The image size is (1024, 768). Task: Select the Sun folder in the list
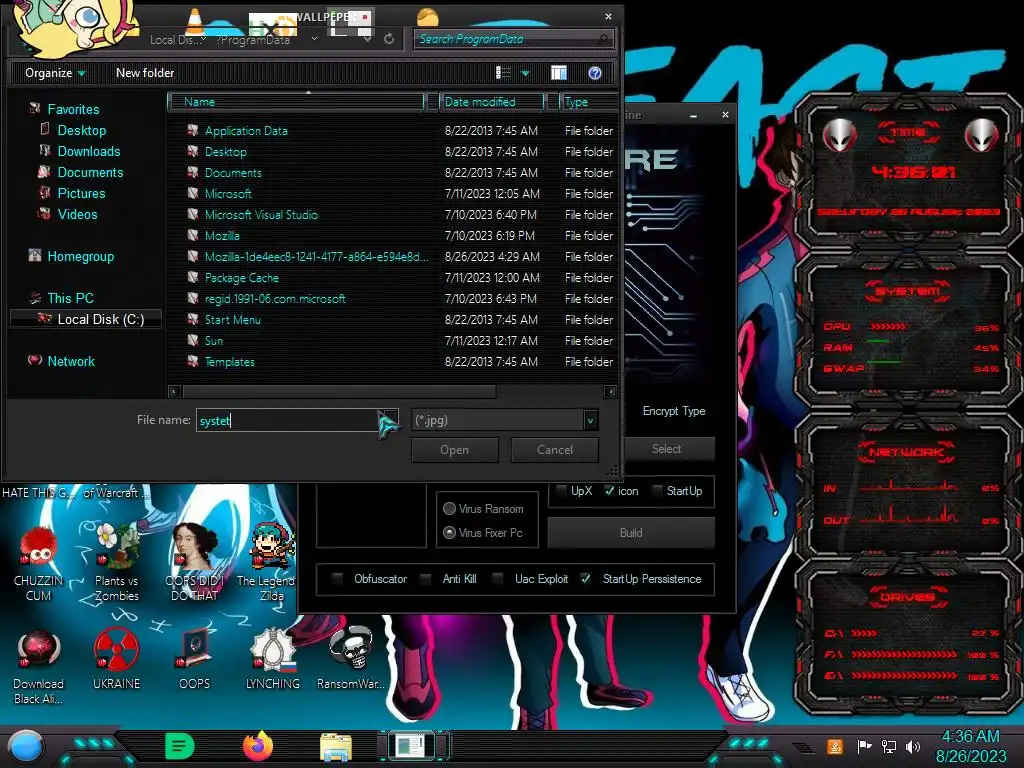pyautogui.click(x=214, y=341)
